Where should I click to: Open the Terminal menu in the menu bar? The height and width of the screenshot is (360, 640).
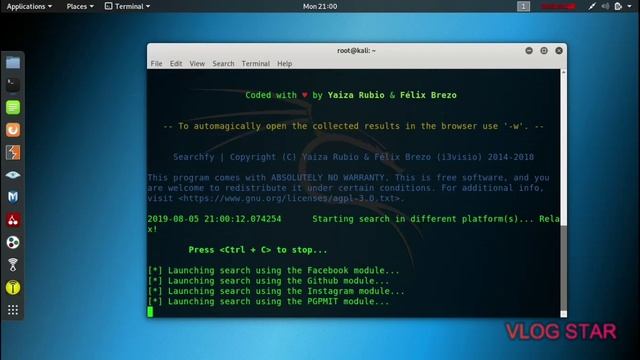pos(256,64)
